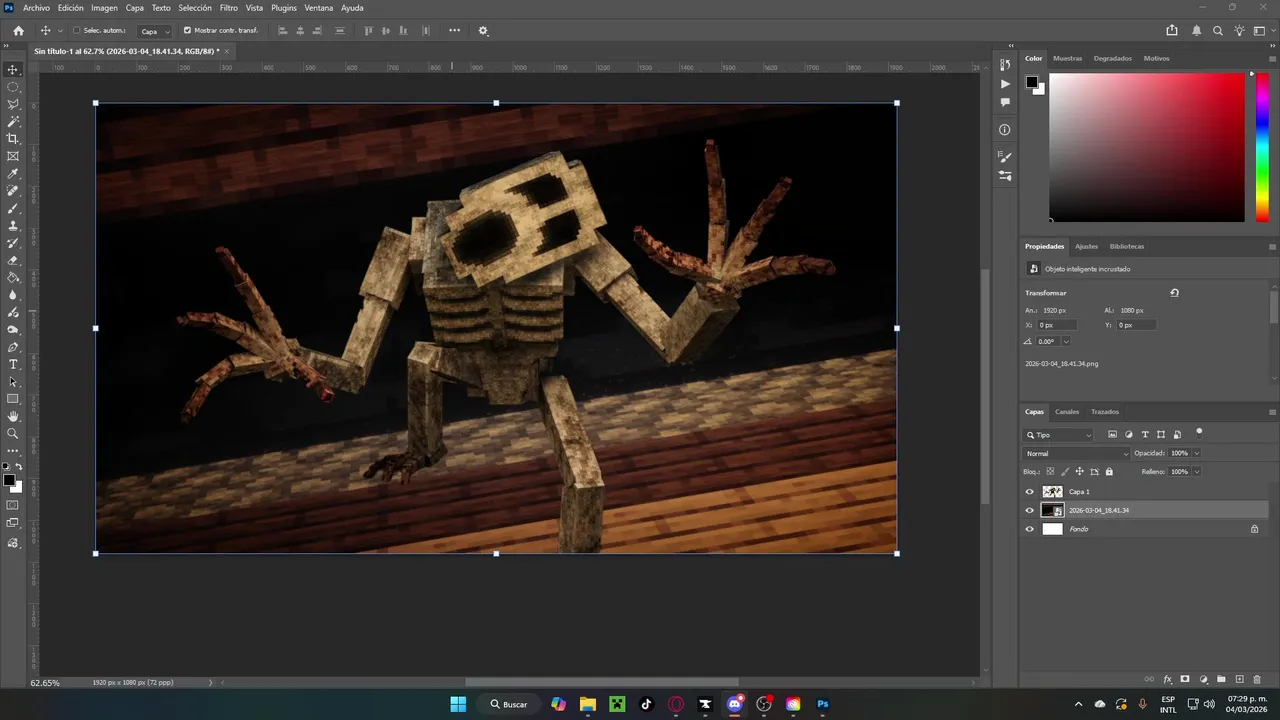Select the Path Selection tool
Viewport: 1280px width, 720px height.
click(x=13, y=382)
